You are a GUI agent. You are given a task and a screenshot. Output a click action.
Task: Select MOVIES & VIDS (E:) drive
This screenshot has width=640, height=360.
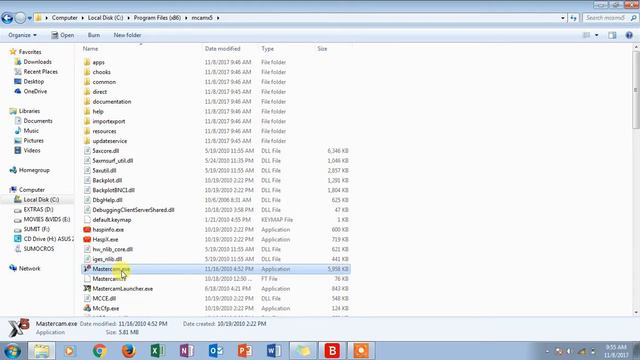click(47, 219)
